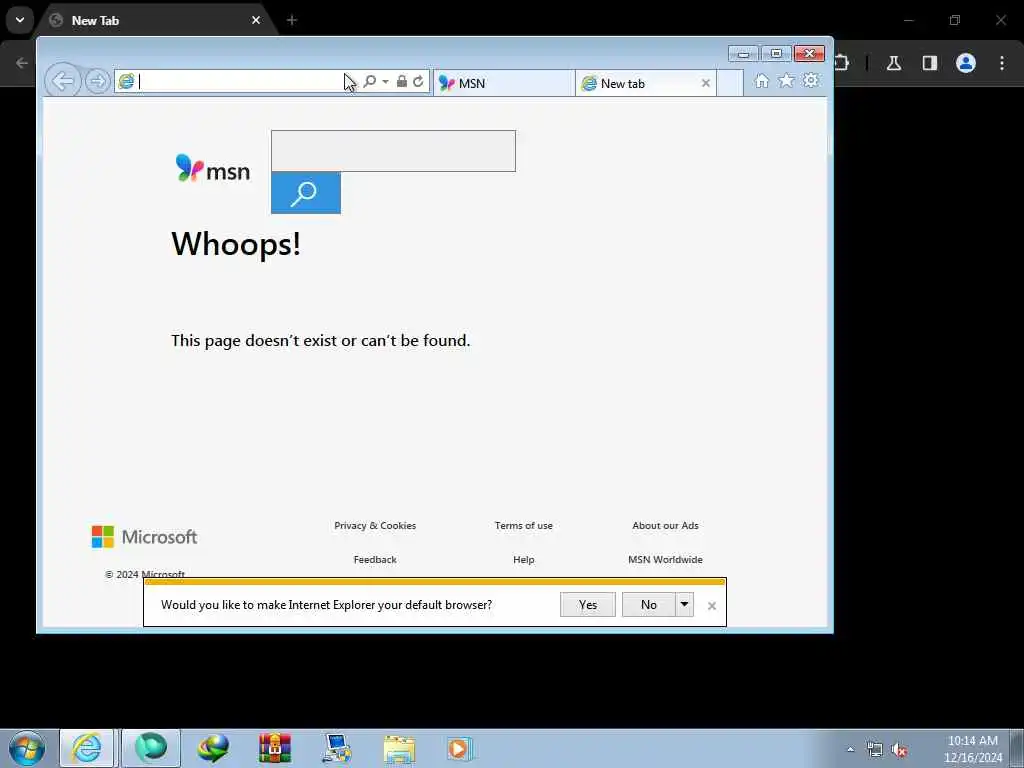1024x768 pixels.
Task: Switch to the MSN tab
Action: 504,83
